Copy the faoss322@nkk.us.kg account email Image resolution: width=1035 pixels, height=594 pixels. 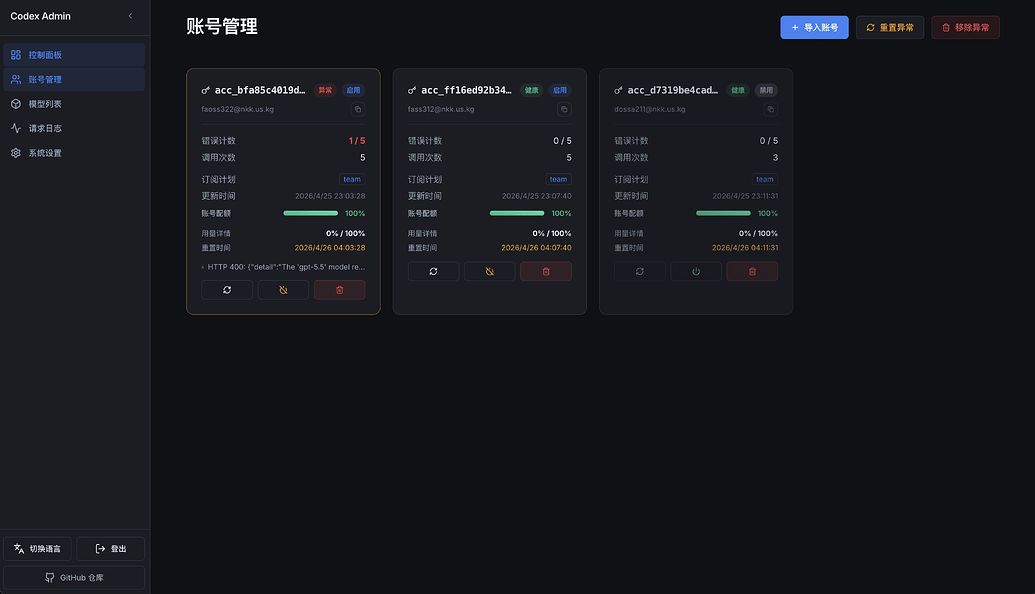point(358,109)
